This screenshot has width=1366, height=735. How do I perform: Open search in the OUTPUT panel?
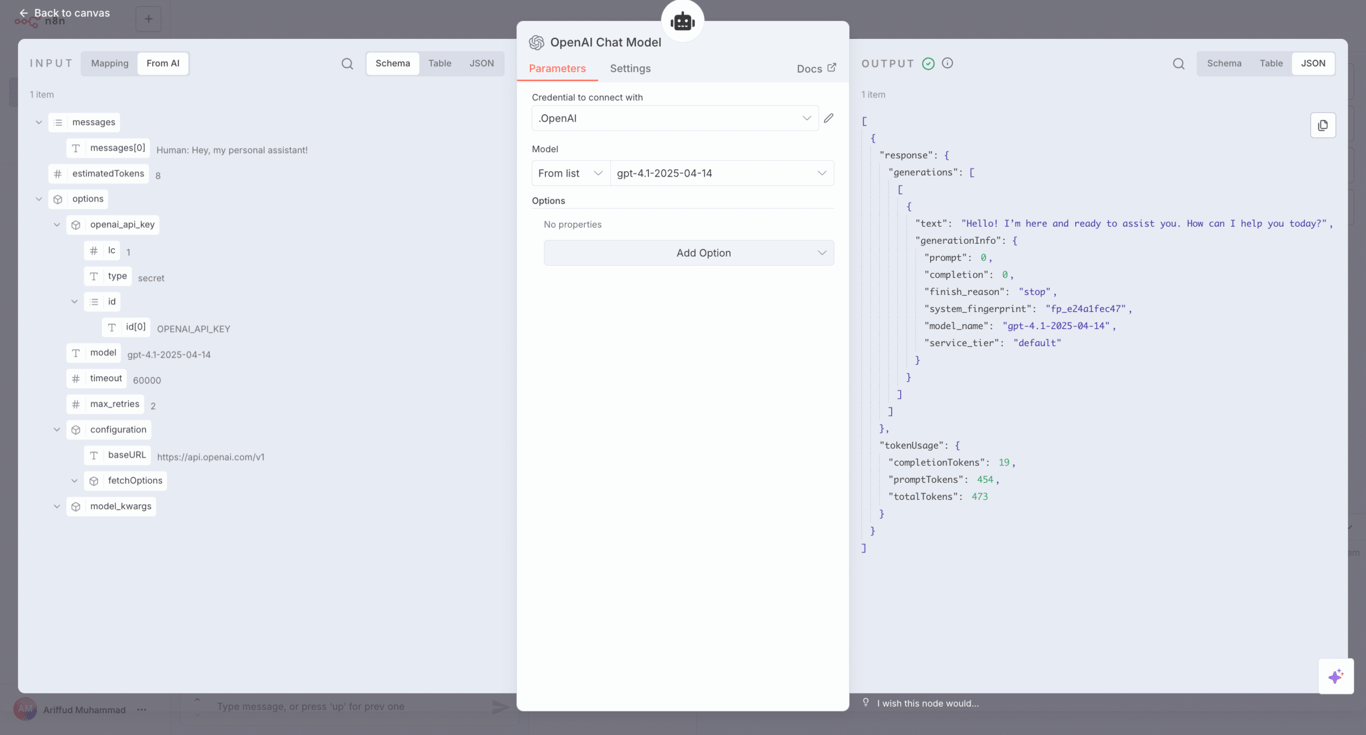click(x=1179, y=63)
